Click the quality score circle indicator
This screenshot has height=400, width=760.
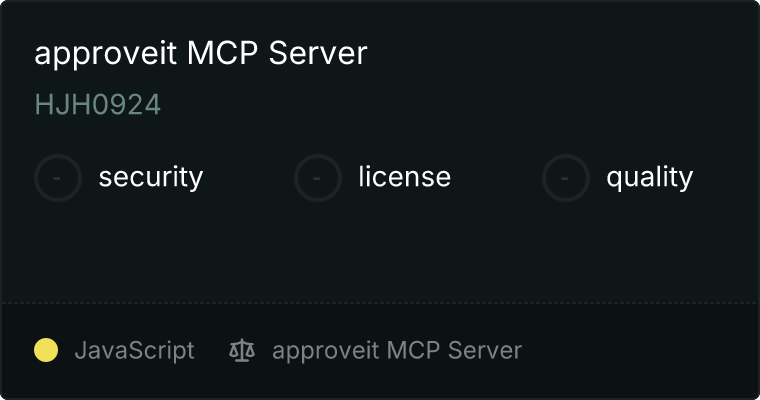click(566, 178)
